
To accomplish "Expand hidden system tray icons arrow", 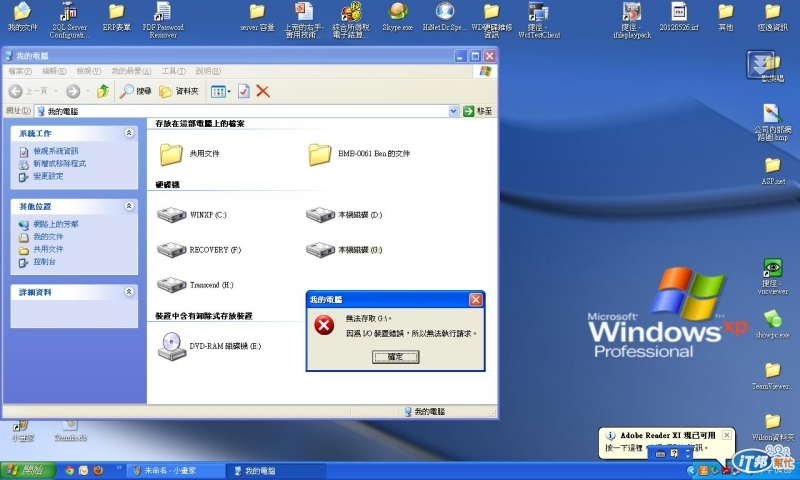I will click(691, 471).
